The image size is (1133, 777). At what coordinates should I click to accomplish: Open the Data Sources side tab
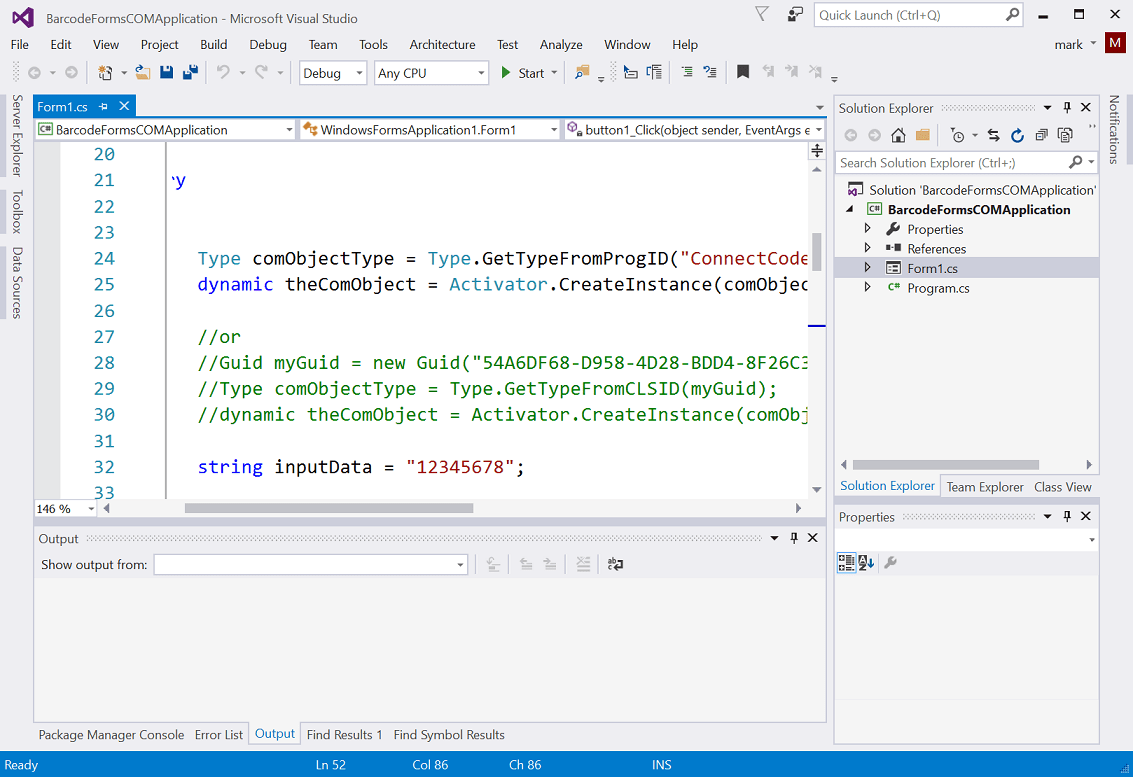17,283
